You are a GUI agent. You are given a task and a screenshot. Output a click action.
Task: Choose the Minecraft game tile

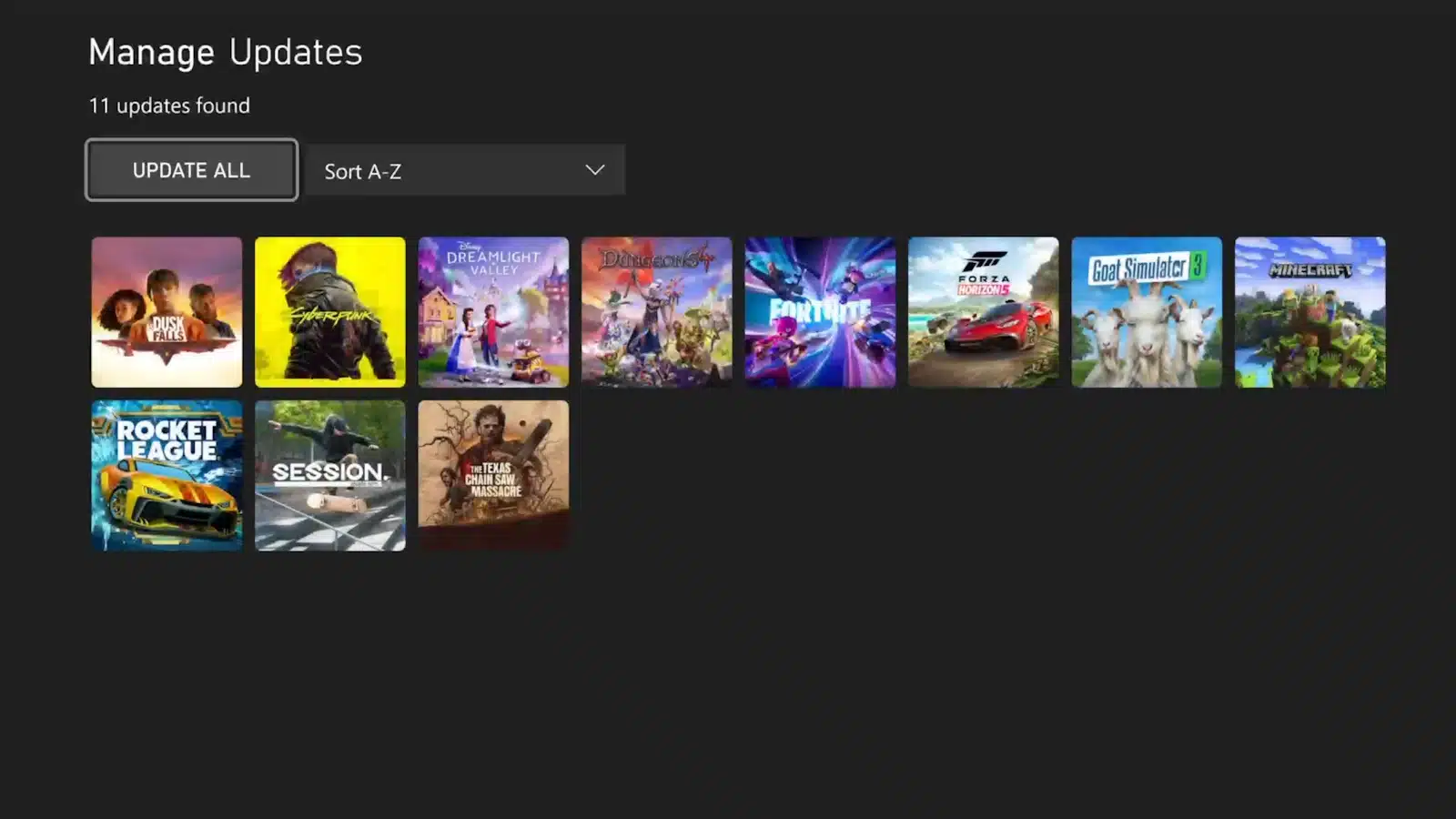(x=1310, y=312)
